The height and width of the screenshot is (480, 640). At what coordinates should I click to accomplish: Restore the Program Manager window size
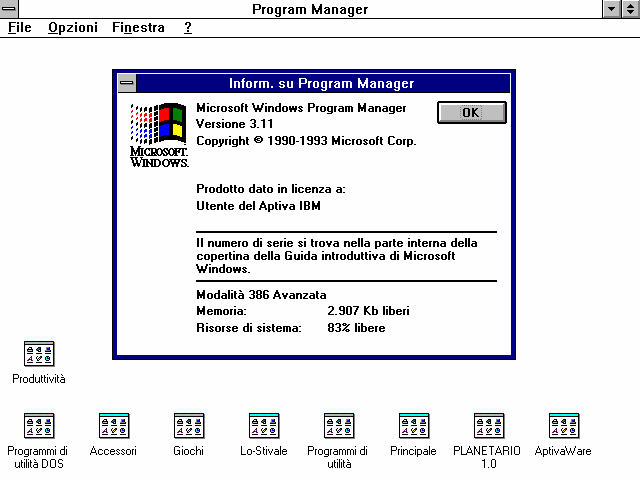pyautogui.click(x=631, y=9)
